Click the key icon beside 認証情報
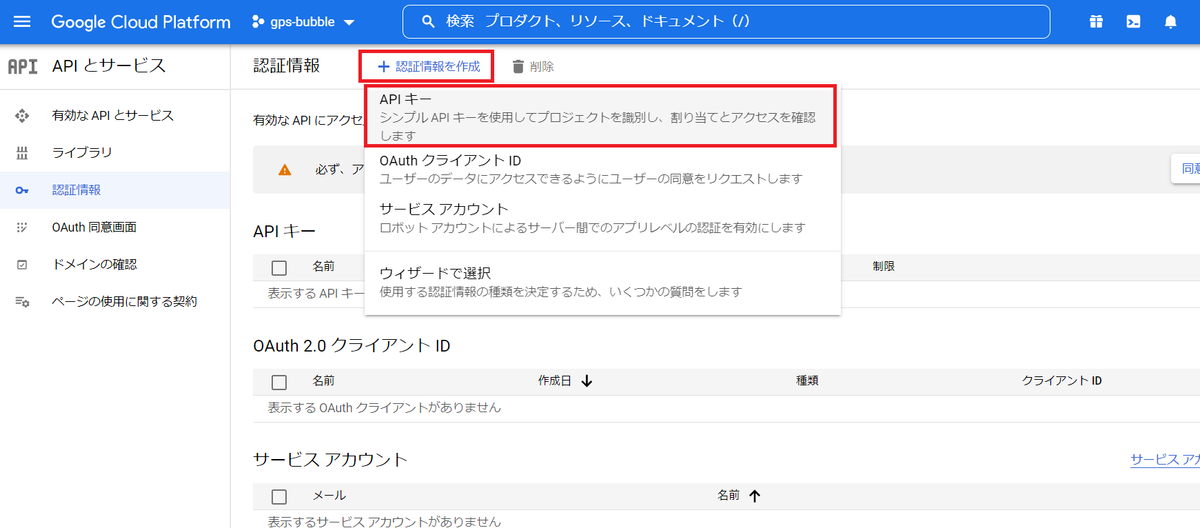The height and width of the screenshot is (528, 1200). pyautogui.click(x=22, y=190)
